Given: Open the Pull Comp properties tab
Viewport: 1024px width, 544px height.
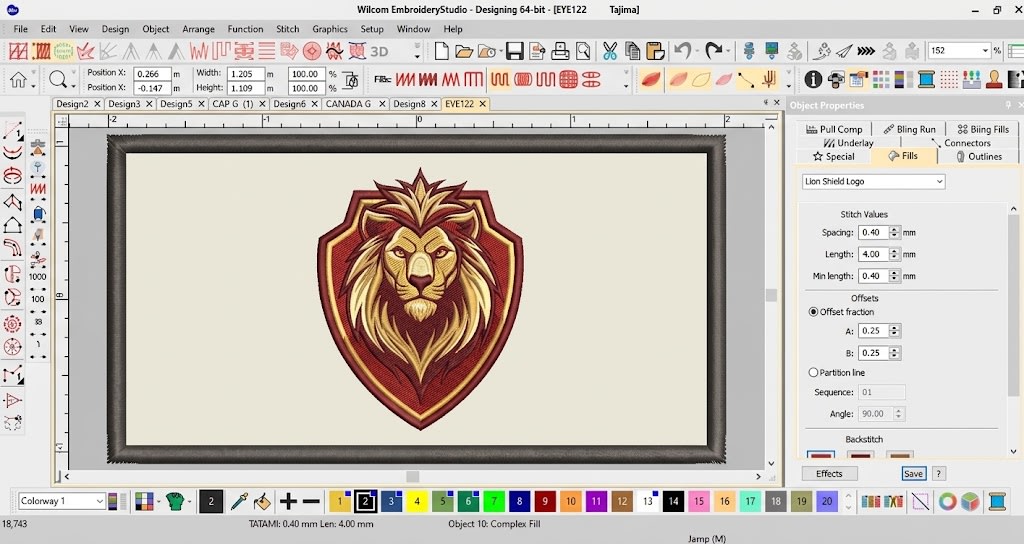Looking at the screenshot, I should pos(834,129).
